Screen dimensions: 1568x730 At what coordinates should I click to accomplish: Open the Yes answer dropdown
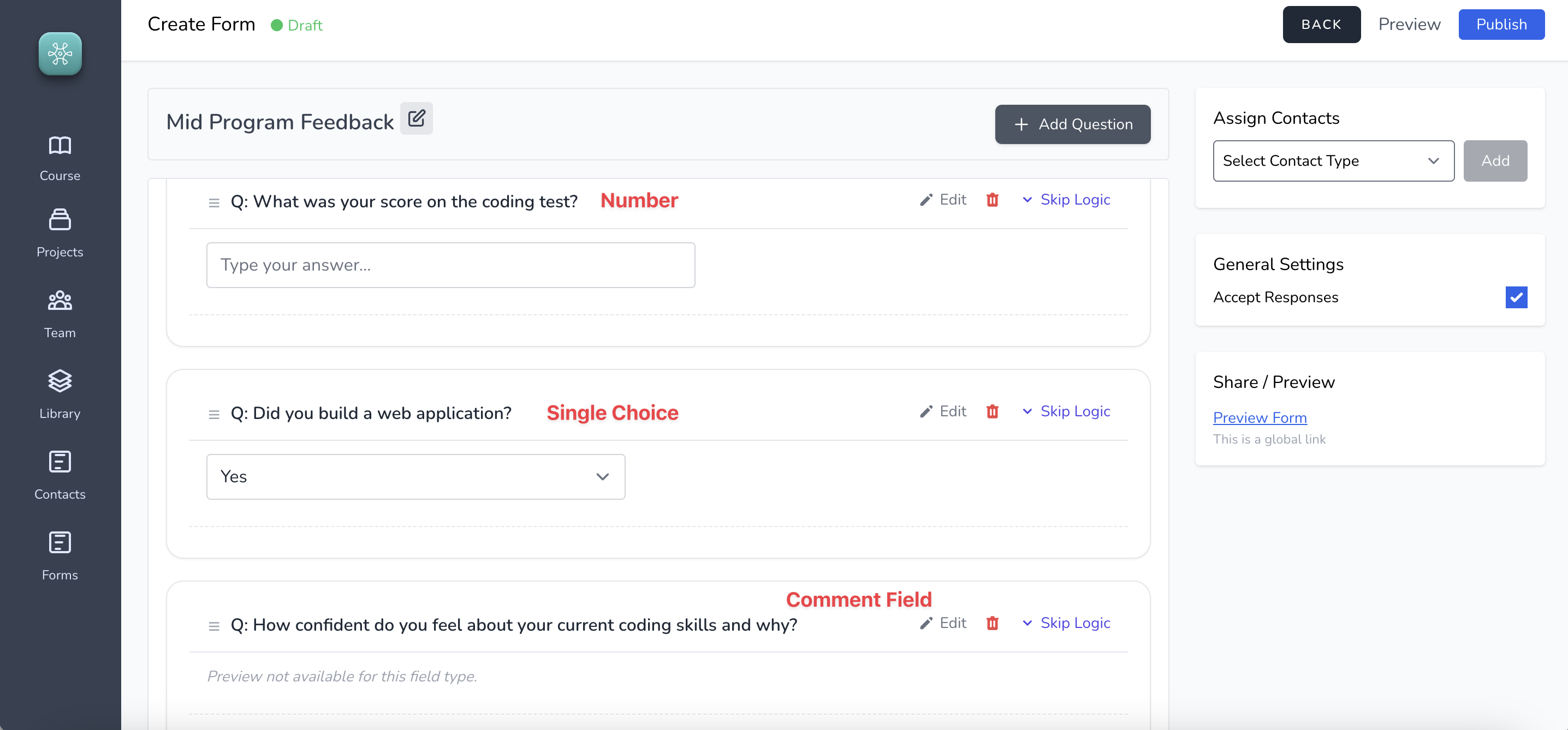tap(415, 476)
